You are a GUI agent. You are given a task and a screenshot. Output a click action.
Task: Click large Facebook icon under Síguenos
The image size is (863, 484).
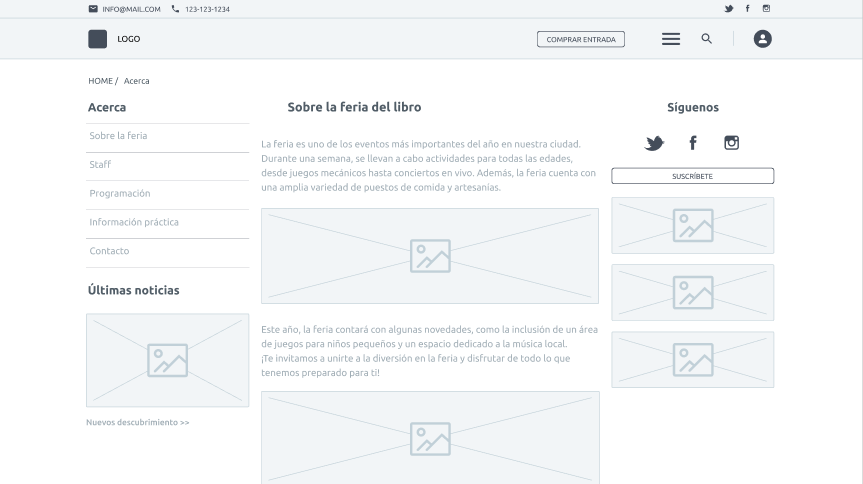693,143
